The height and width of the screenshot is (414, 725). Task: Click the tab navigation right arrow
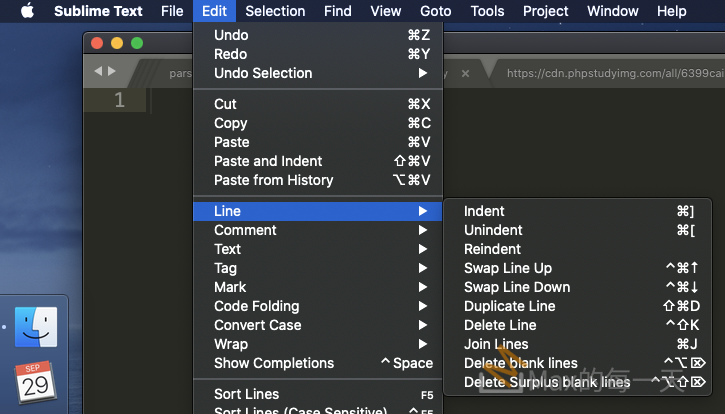(112, 71)
